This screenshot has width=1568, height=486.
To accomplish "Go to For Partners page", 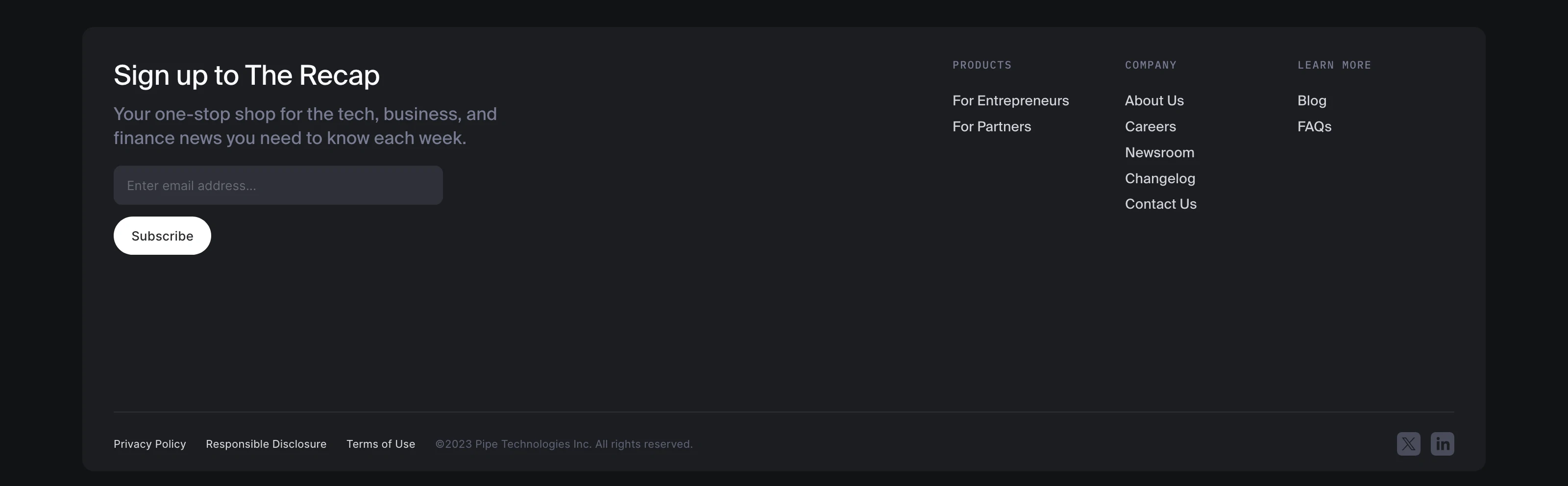I will [991, 126].
